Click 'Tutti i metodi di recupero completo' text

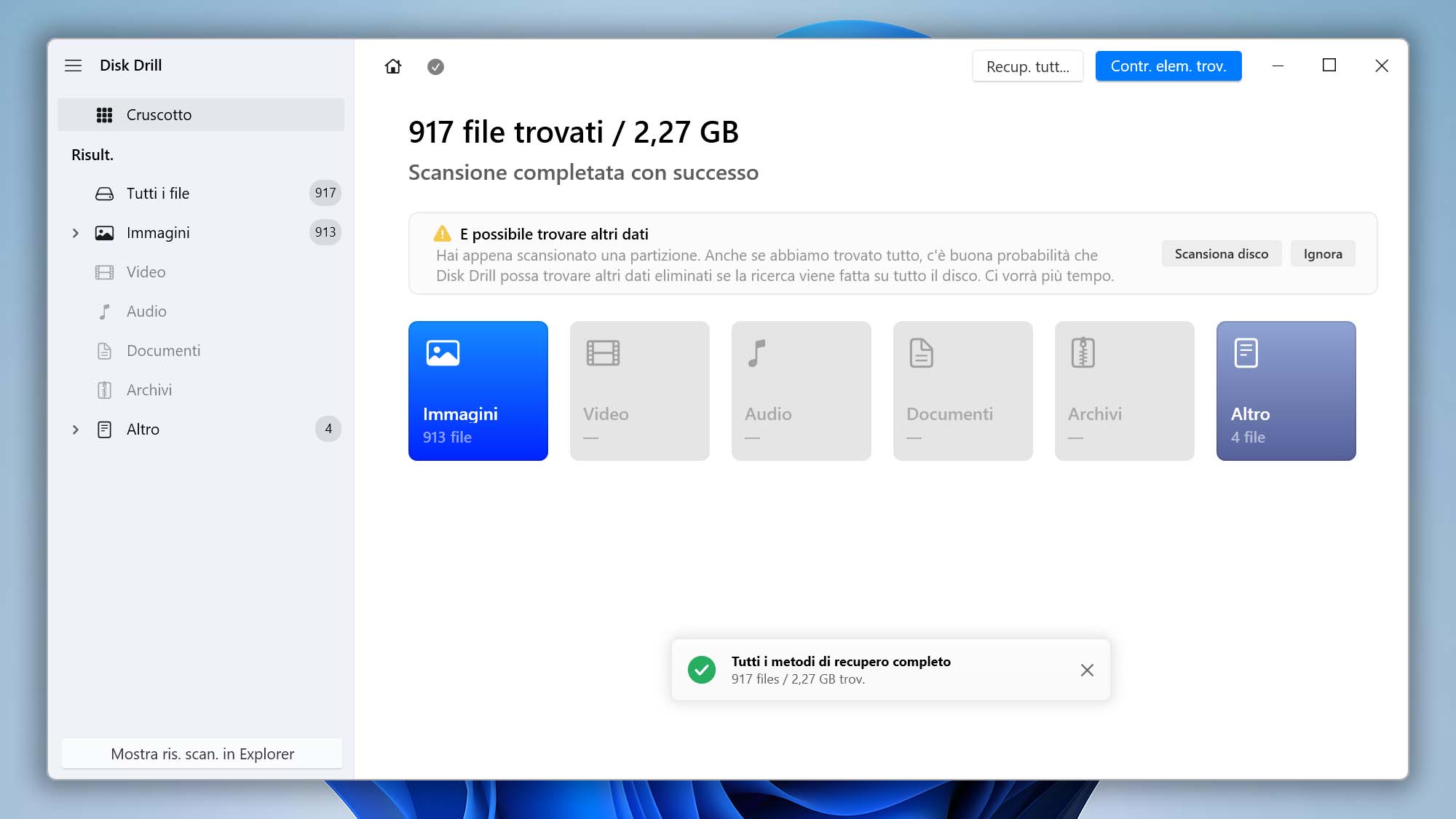[x=841, y=662]
